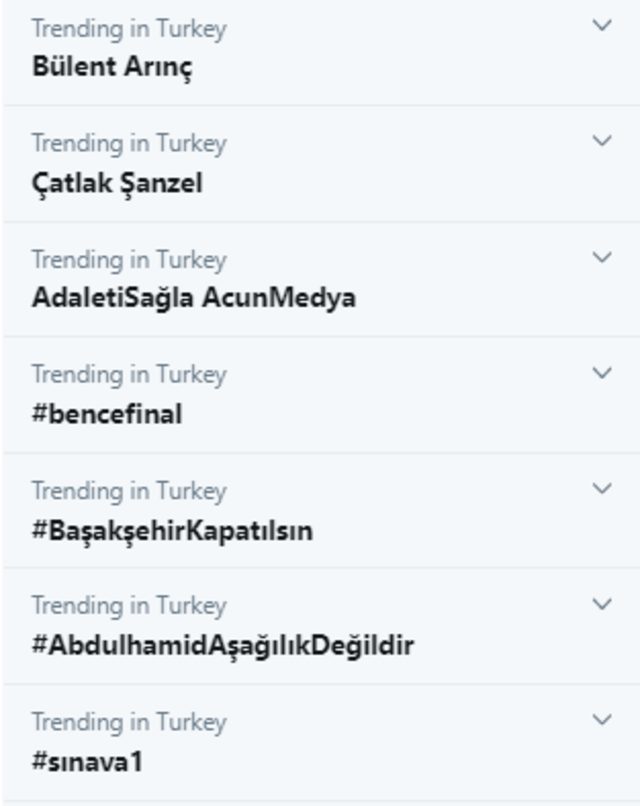
Task: Expand chevron next to Çatlak Şanzel
Action: [602, 141]
